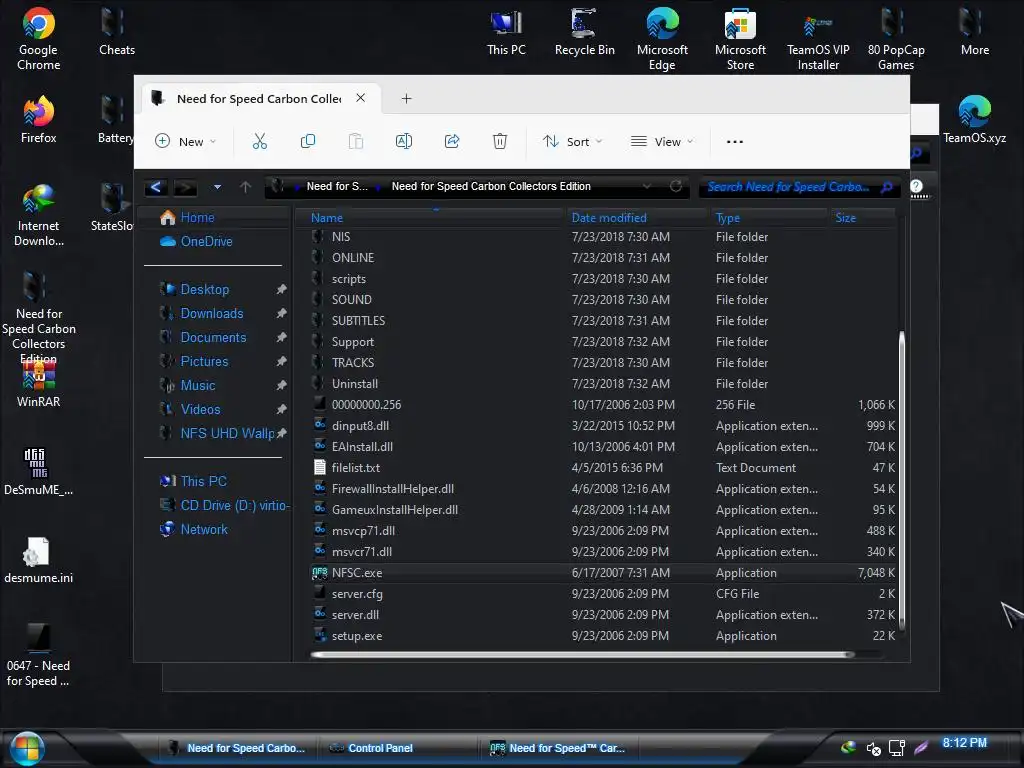
Task: Close the Need for Speed Carbon tab
Action: pyautogui.click(x=360, y=98)
